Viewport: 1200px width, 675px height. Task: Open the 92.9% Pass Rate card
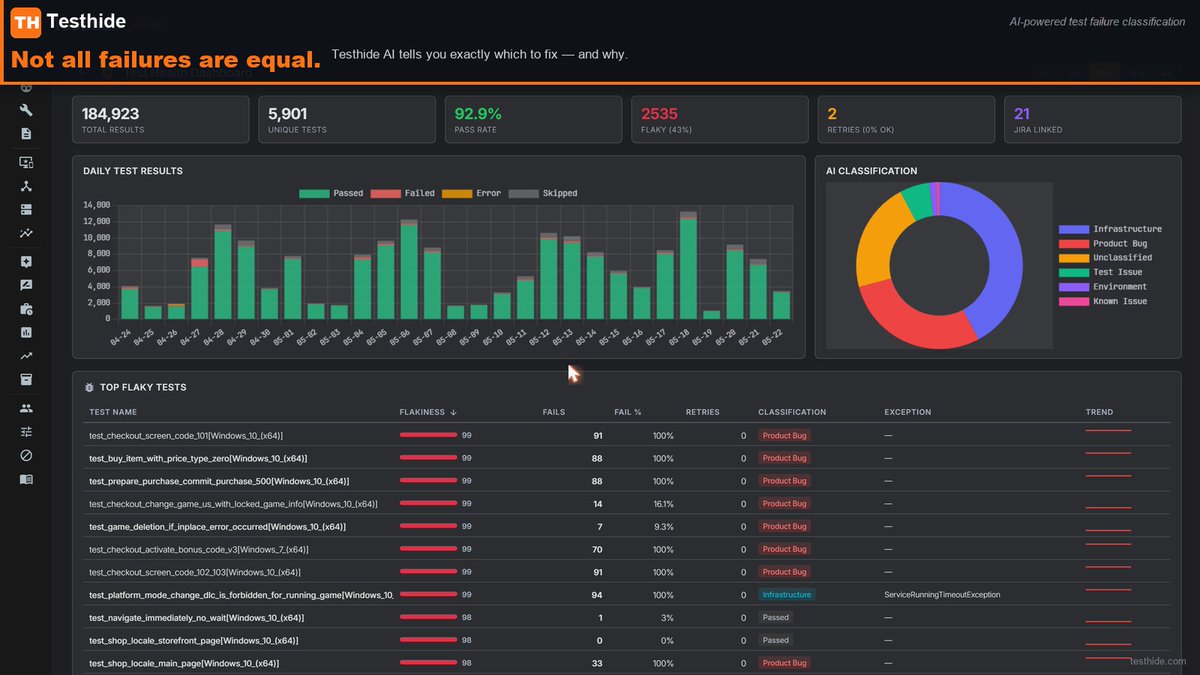[x=533, y=120]
